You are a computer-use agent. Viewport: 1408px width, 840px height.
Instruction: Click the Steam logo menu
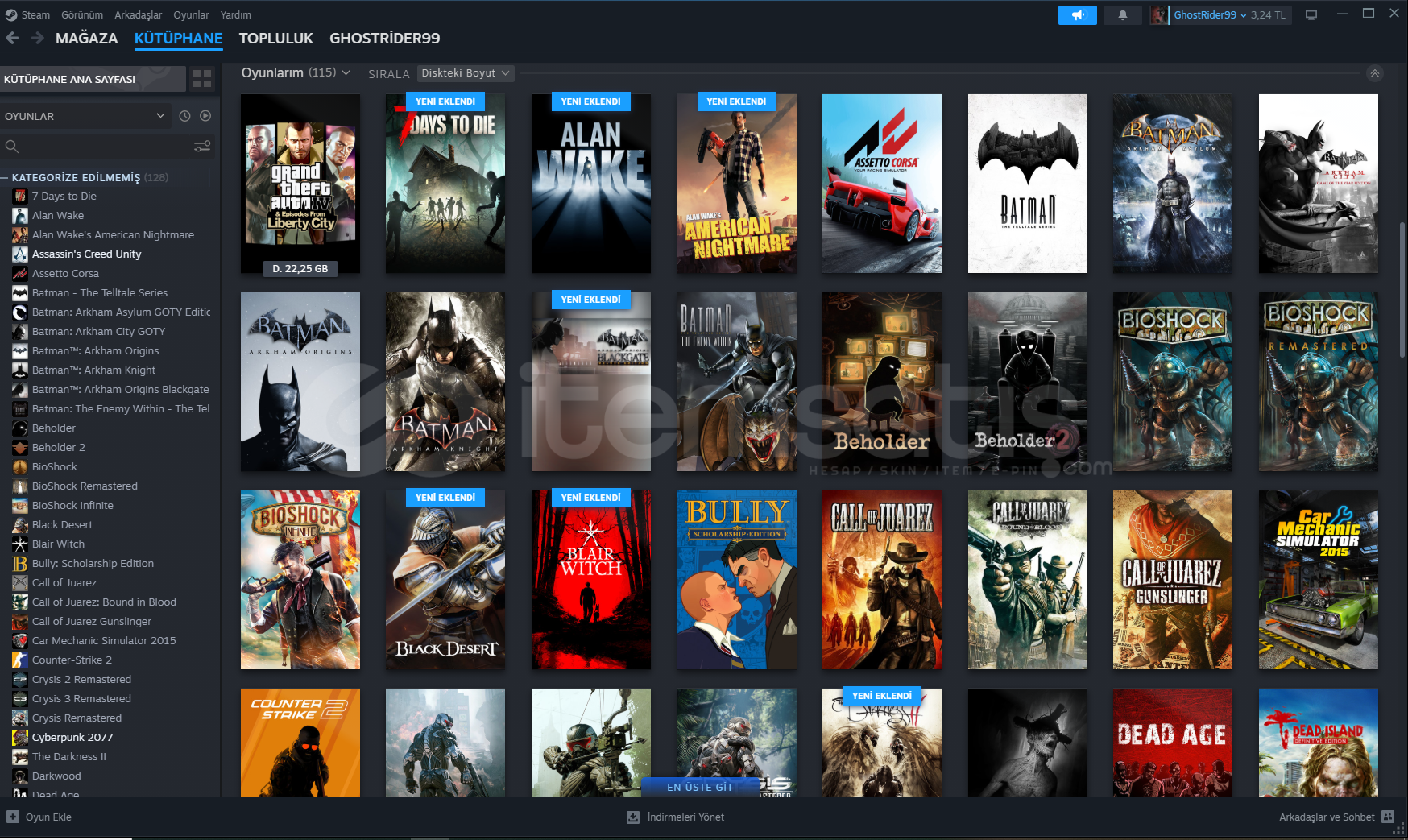point(11,14)
